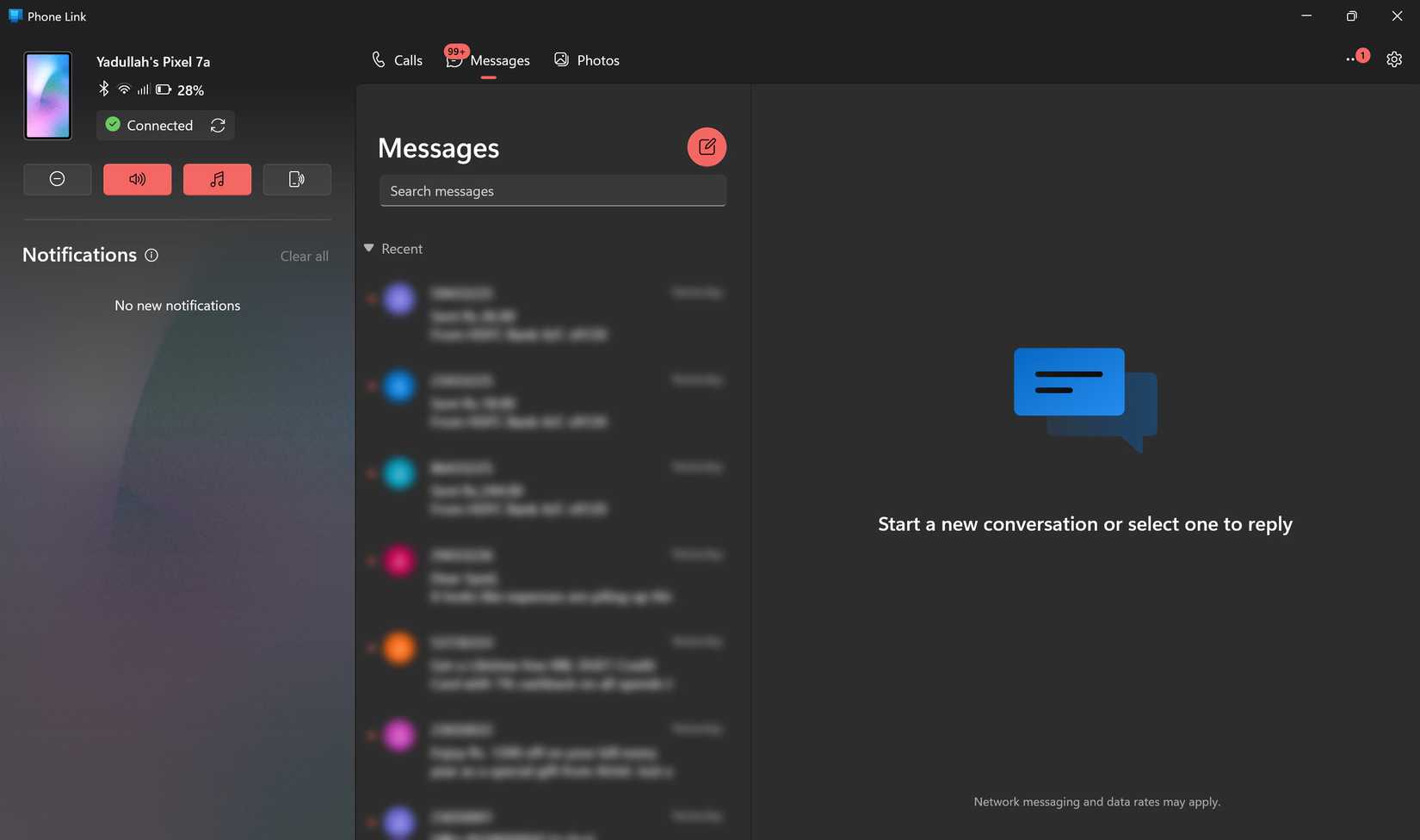Open the phone screen mirroring icon
Image resolution: width=1420 pixels, height=840 pixels.
tap(296, 179)
